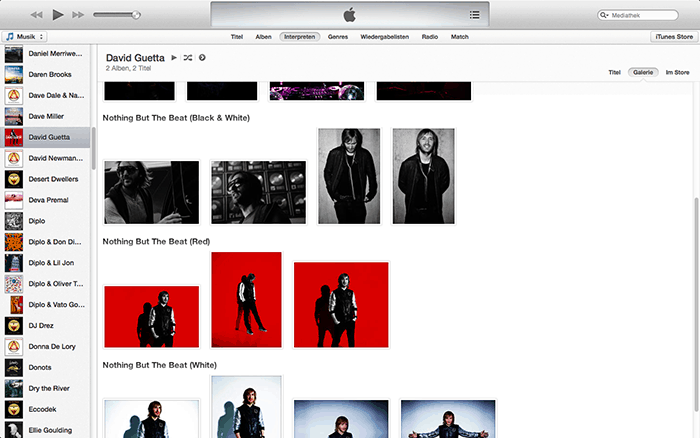Open Black & White portrait smiling at camera
Viewport: 700px width, 438px height.
click(424, 176)
